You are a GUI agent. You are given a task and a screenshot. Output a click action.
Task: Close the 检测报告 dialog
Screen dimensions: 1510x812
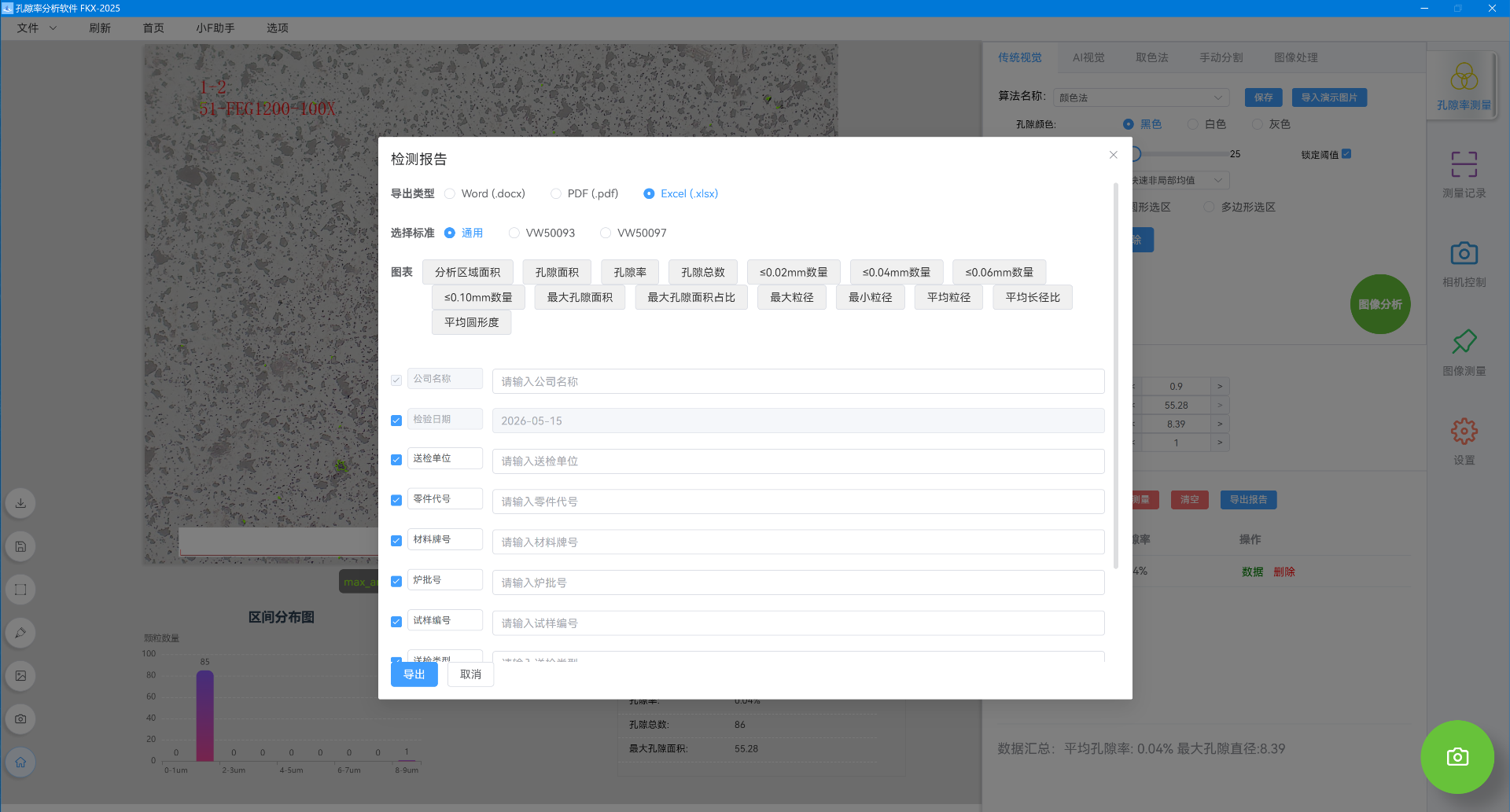tap(1113, 155)
